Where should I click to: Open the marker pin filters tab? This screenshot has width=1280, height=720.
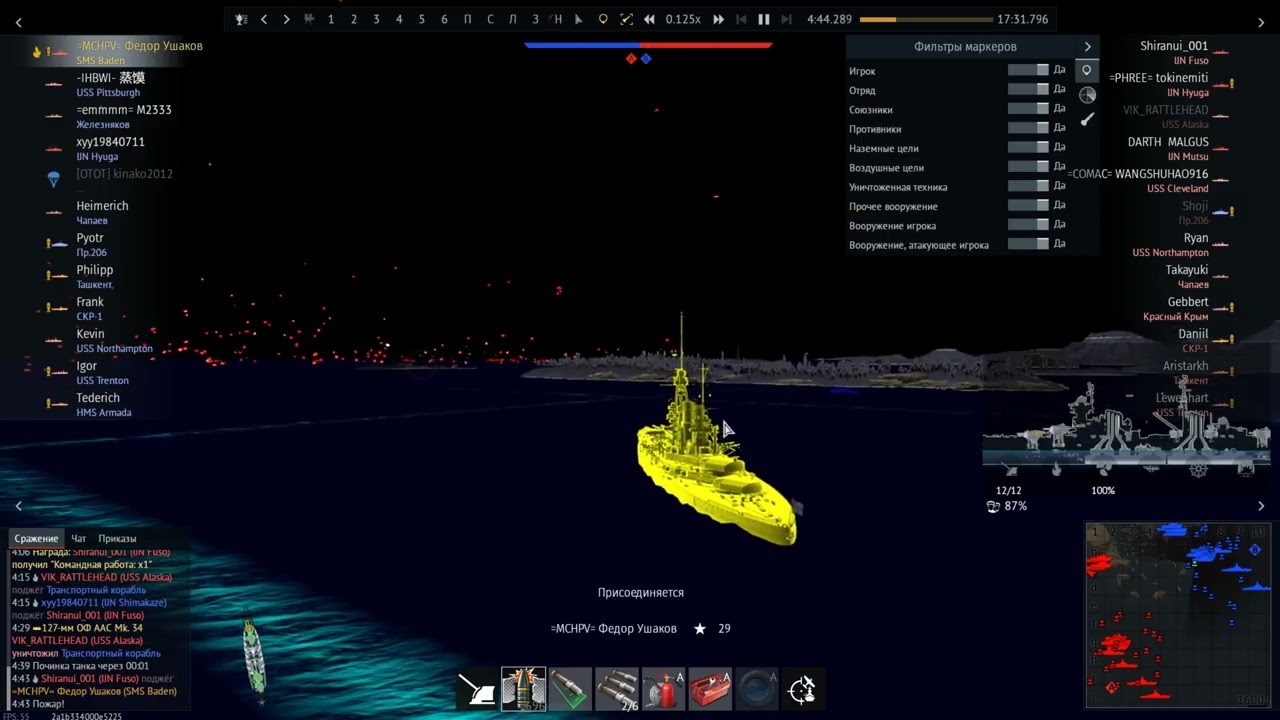click(1087, 71)
